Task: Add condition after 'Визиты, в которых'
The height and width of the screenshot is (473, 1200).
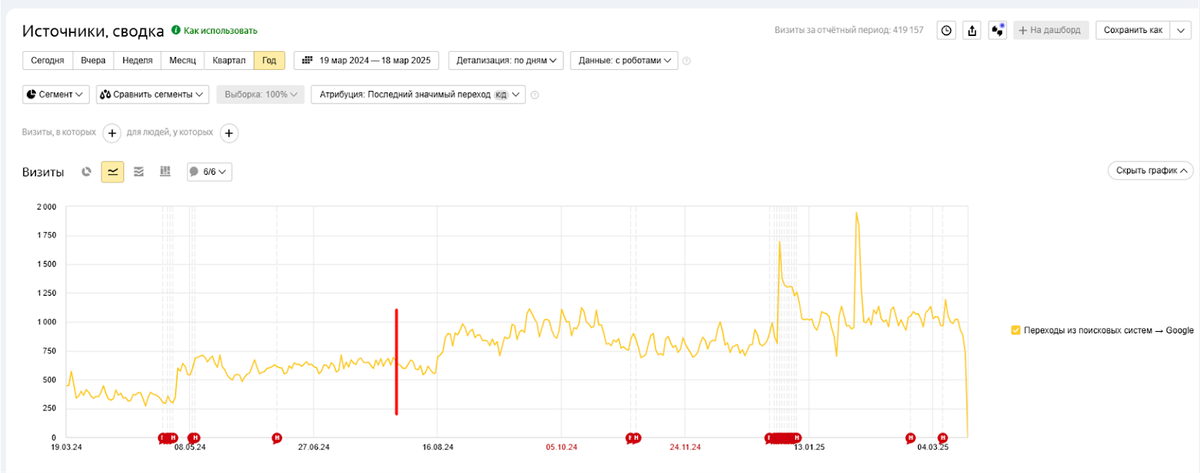Action: click(x=111, y=132)
